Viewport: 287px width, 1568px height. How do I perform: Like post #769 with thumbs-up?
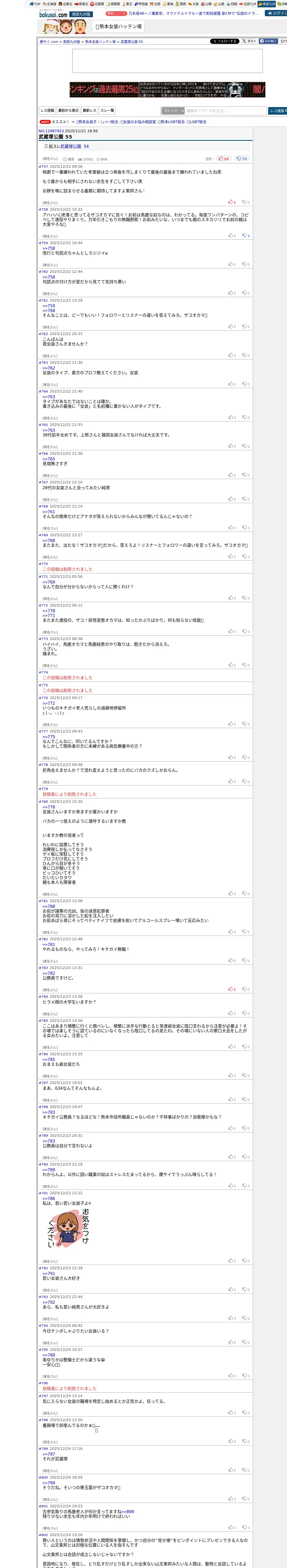pyautogui.click(x=232, y=556)
